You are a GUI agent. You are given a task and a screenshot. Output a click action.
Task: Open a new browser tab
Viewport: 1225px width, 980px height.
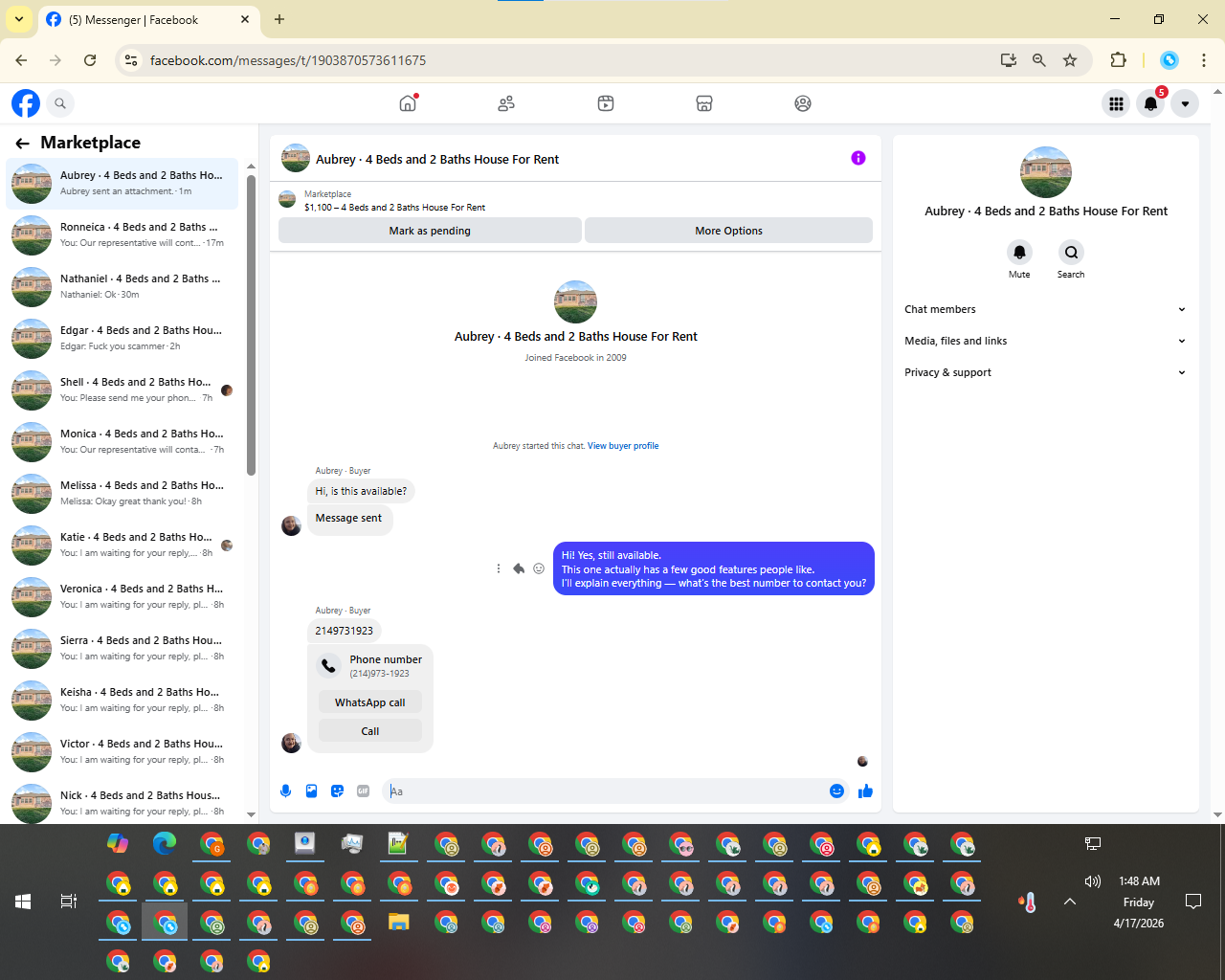click(x=279, y=19)
